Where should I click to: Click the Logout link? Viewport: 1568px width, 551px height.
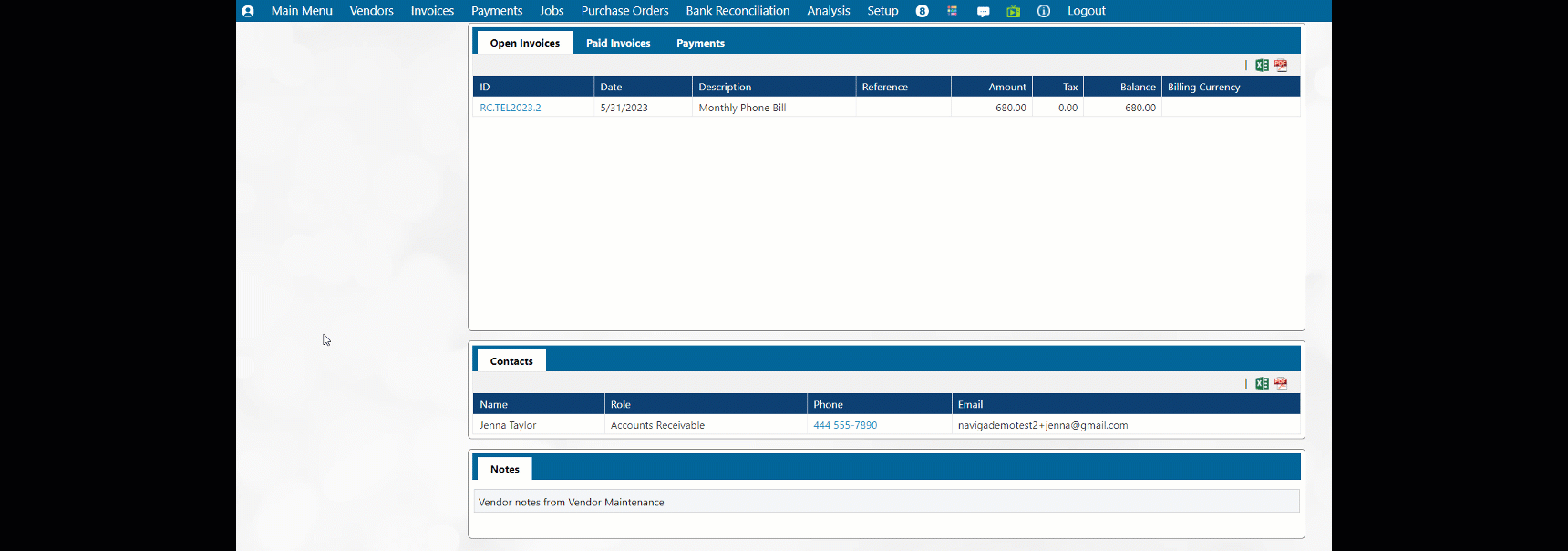(x=1086, y=11)
